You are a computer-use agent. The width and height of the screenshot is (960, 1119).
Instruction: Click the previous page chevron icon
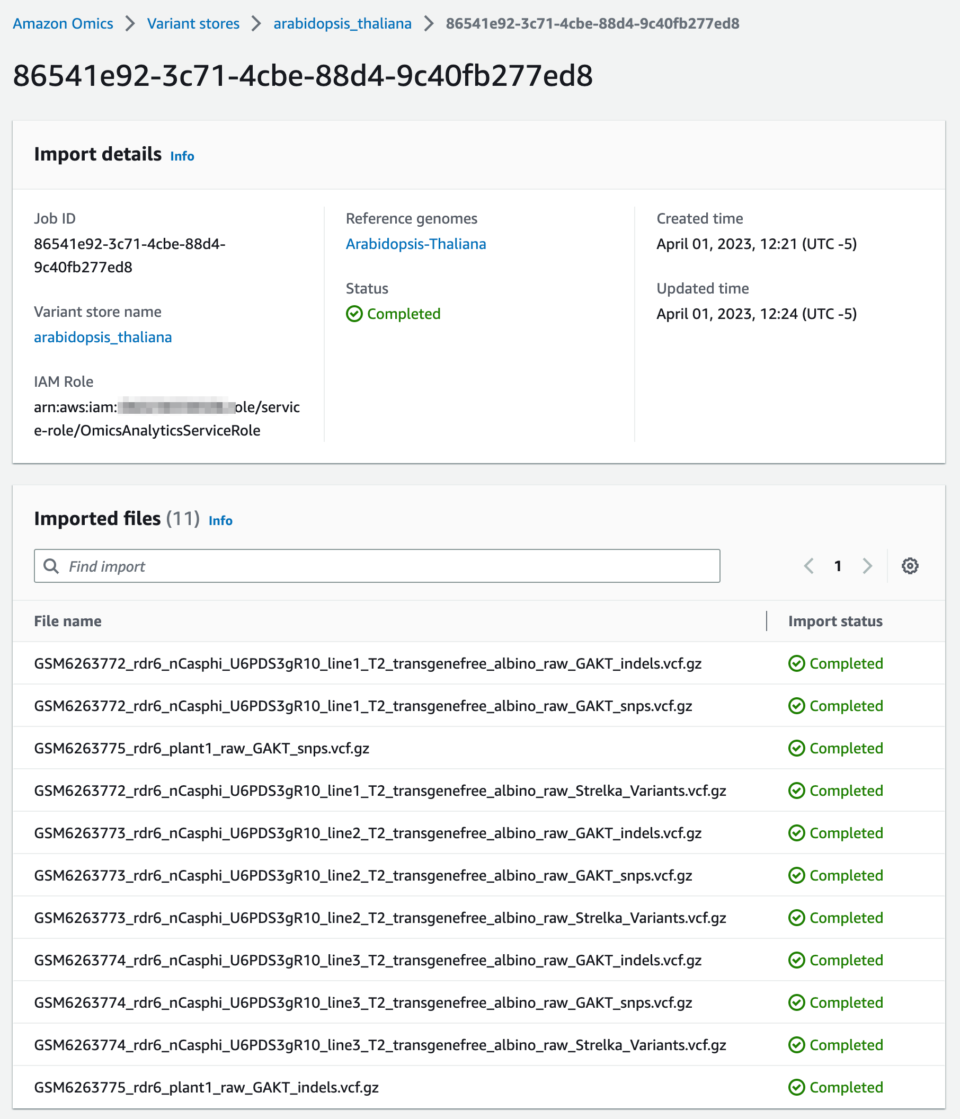pyautogui.click(x=808, y=565)
